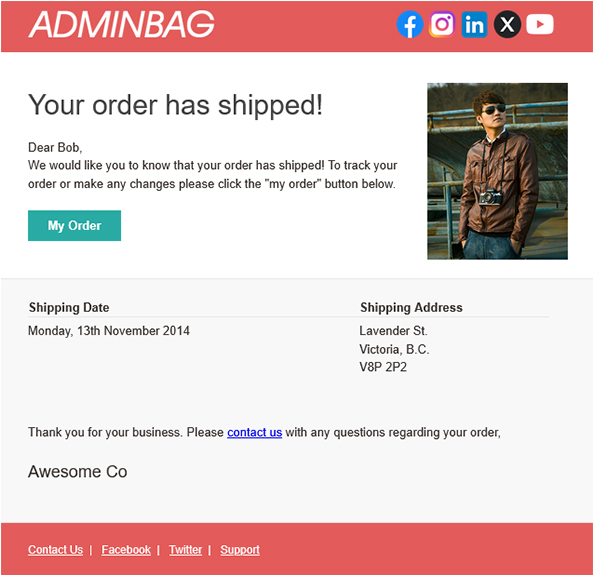Click the photo of the man in the leather jacket

tap(497, 171)
